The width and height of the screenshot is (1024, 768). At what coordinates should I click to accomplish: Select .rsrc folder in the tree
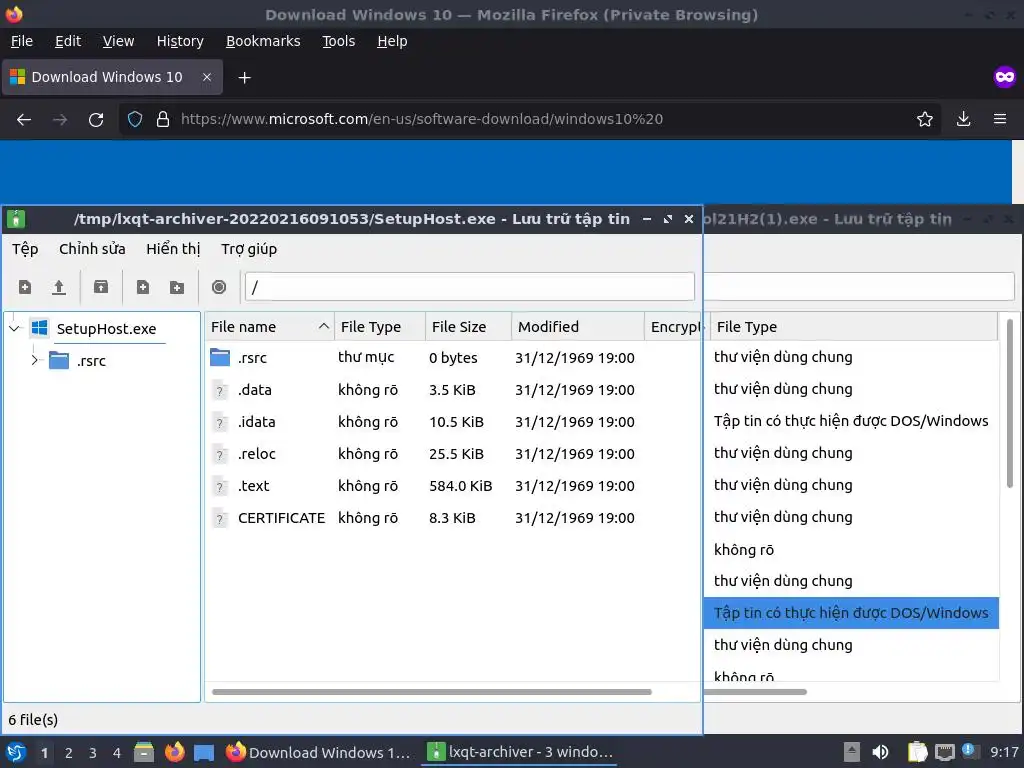[x=91, y=360]
